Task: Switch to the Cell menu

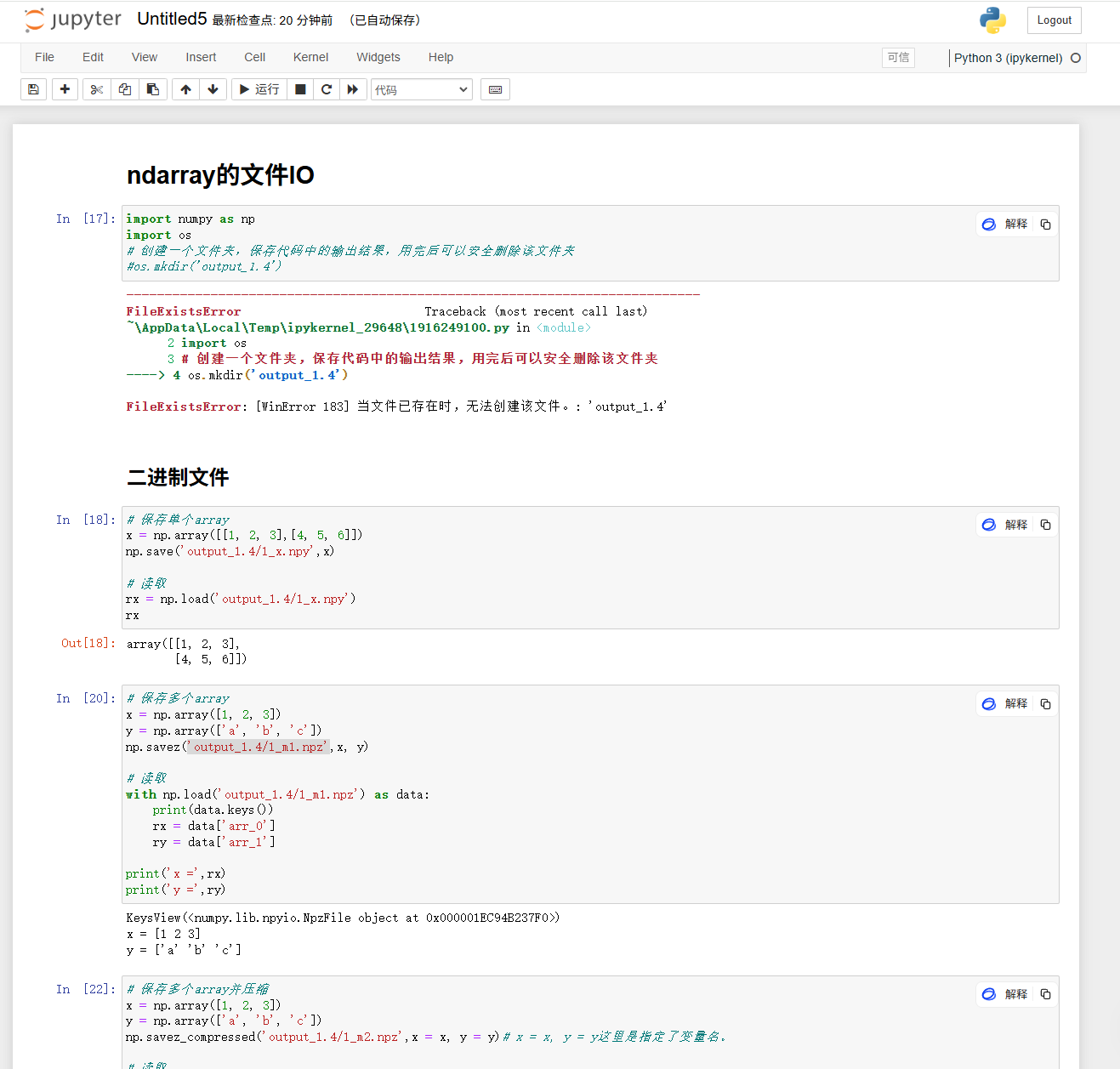Action: [254, 57]
